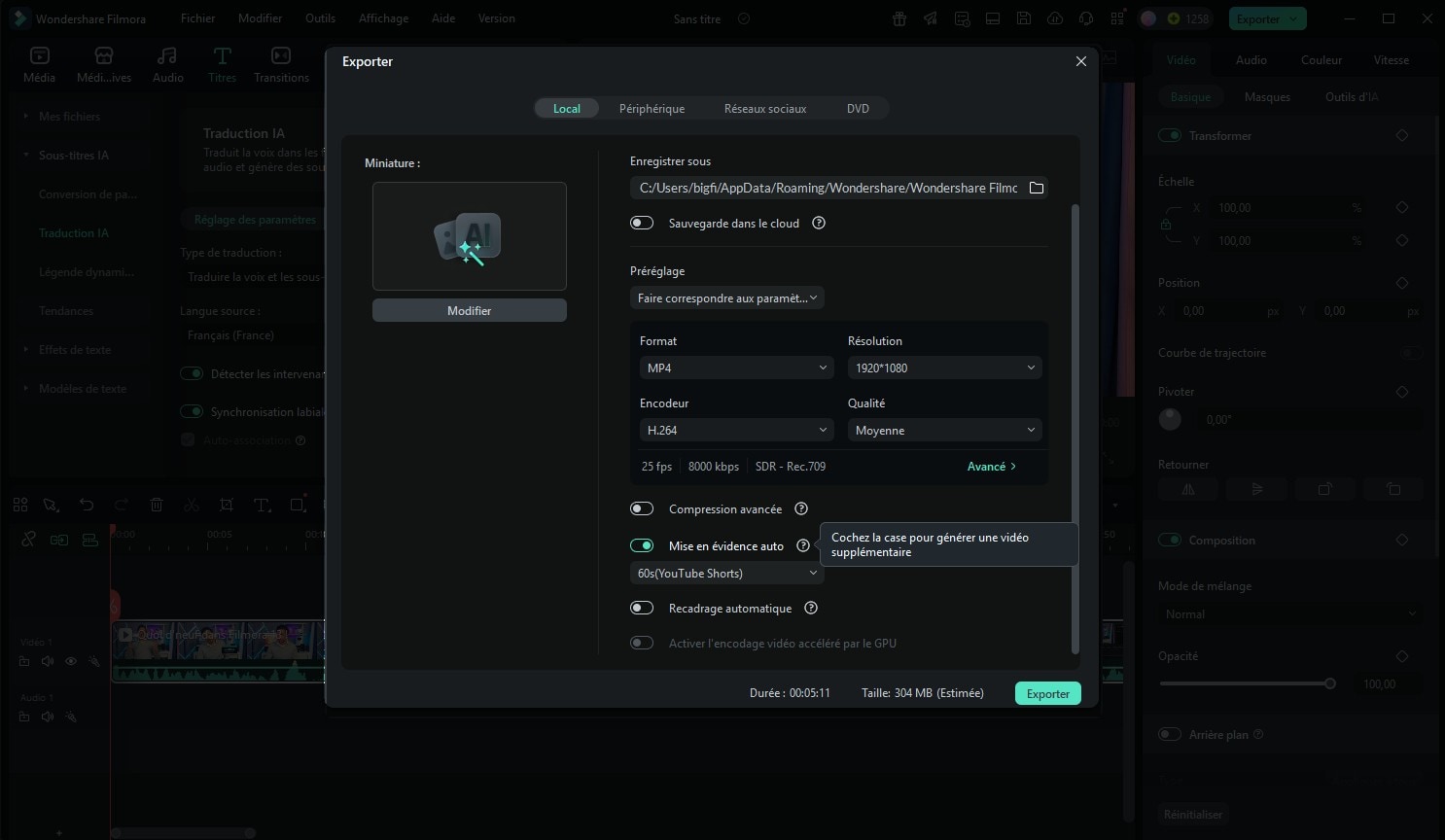Mute the Audio 1 track speaker
This screenshot has width=1445, height=840.
[48, 717]
